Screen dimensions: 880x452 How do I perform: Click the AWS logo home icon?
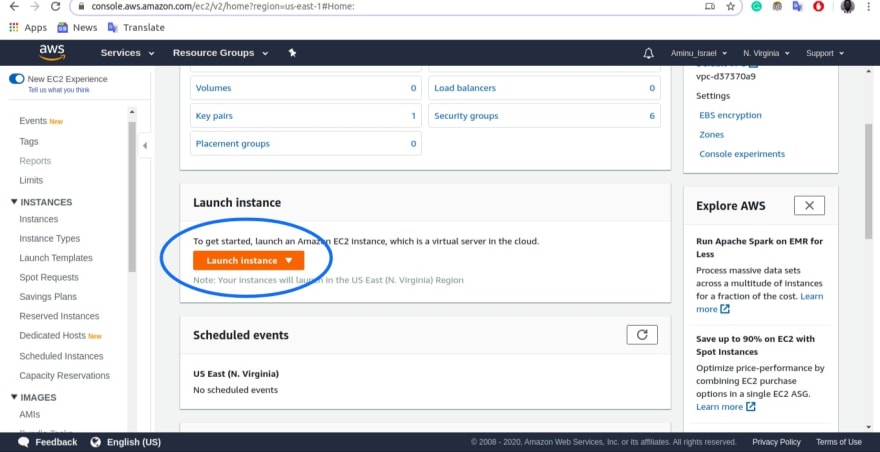(x=52, y=52)
